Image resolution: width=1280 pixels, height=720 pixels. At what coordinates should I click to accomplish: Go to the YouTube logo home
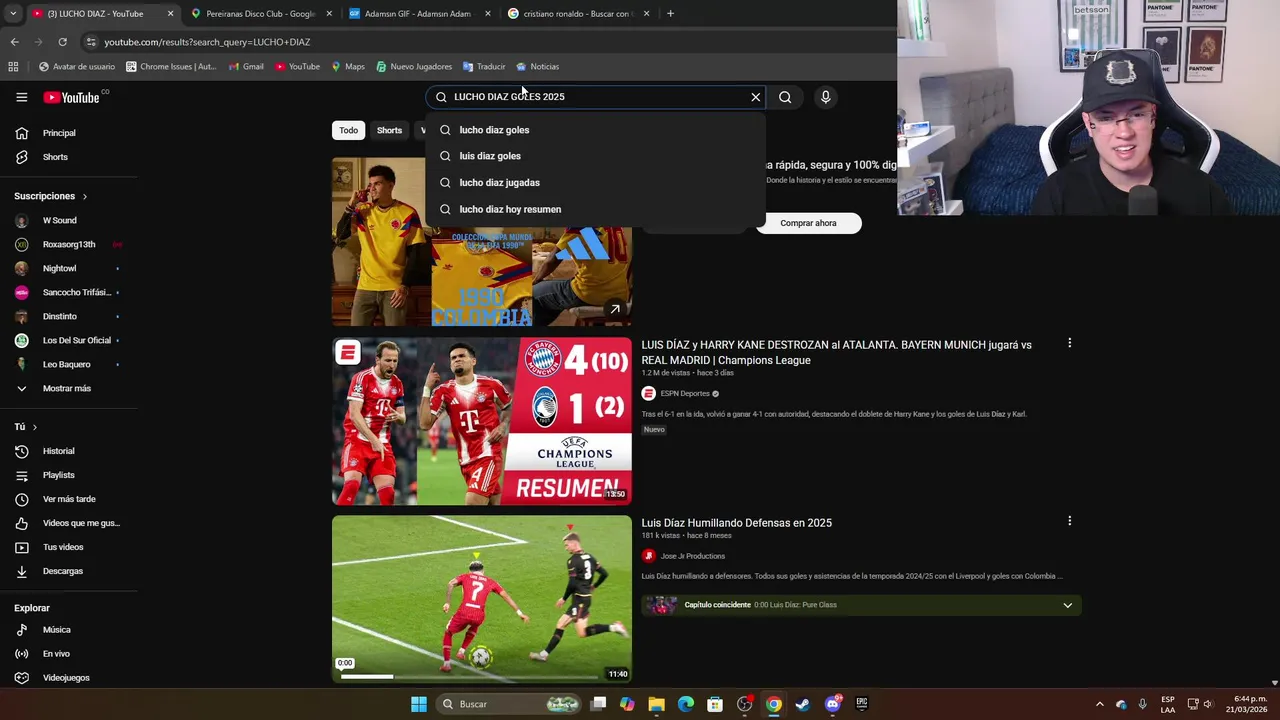pos(71,97)
